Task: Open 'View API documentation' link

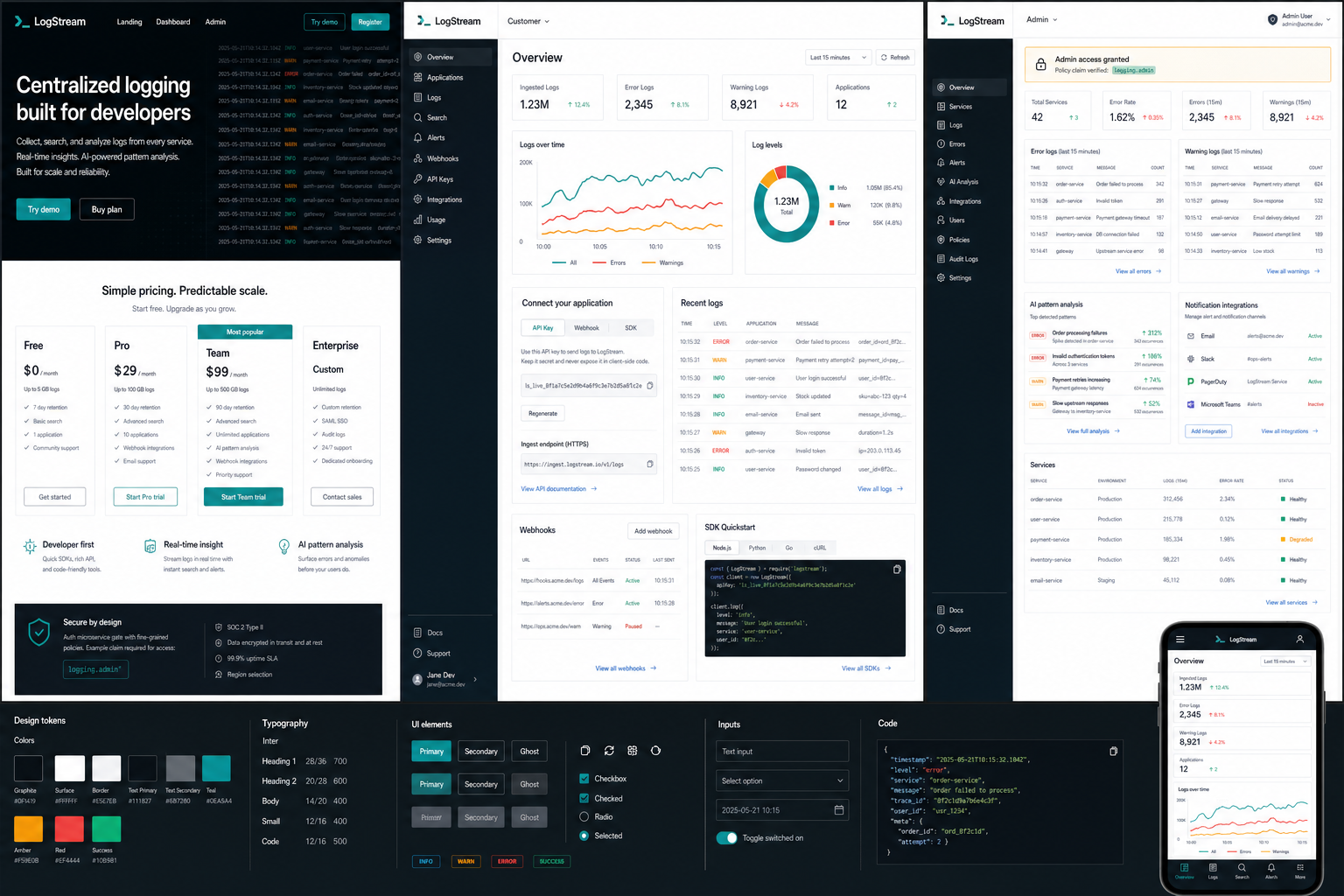Action: [559, 488]
